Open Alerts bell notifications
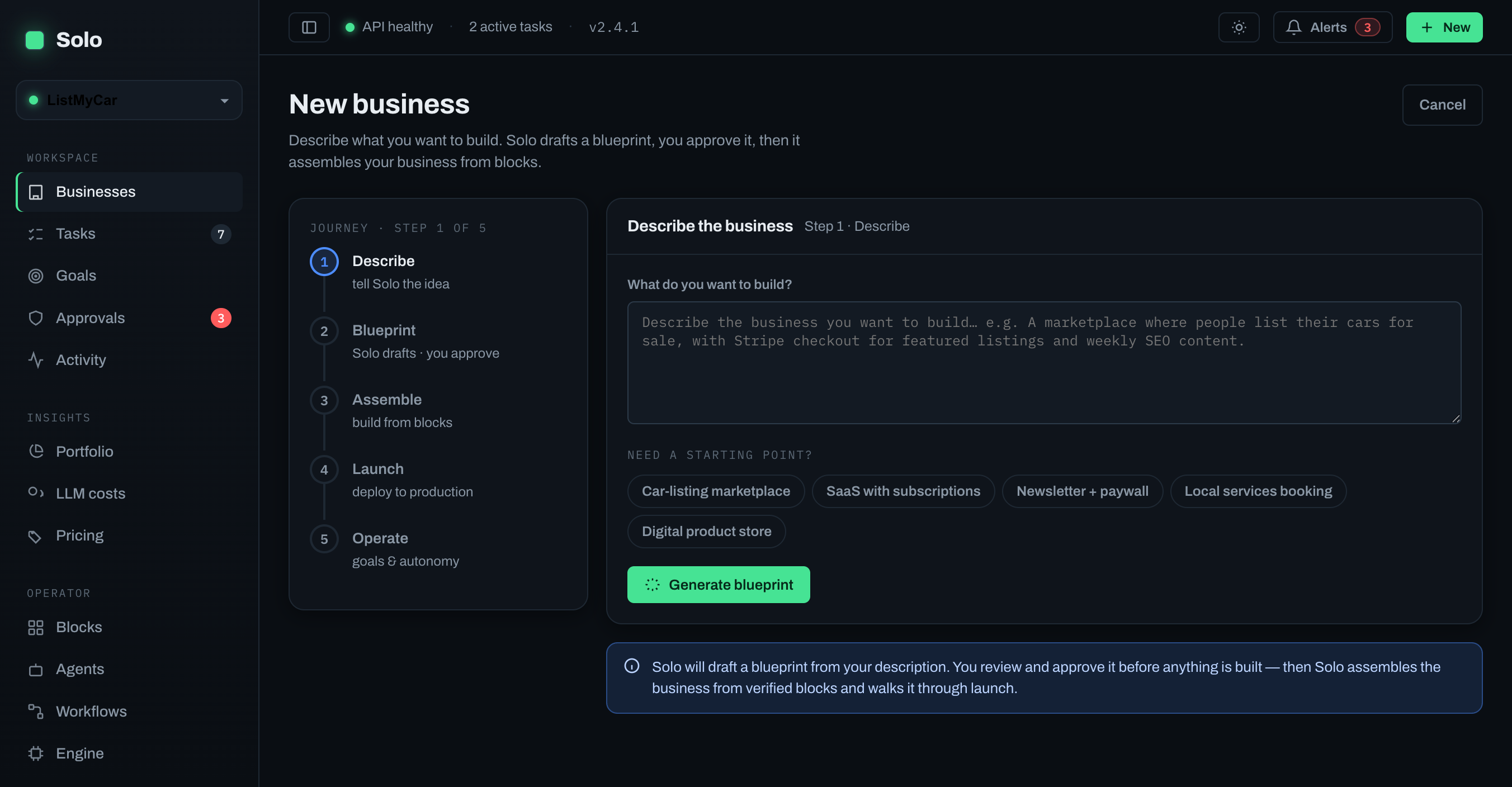The width and height of the screenshot is (1512, 787). 1333,27
